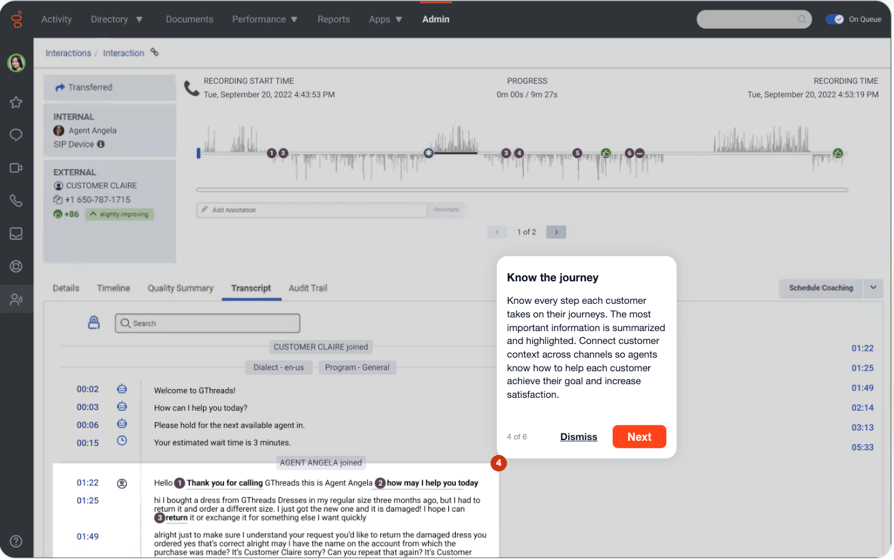This screenshot has height=560, width=894.
Task: Open the Interactions breadcrumb link
Action: point(68,53)
